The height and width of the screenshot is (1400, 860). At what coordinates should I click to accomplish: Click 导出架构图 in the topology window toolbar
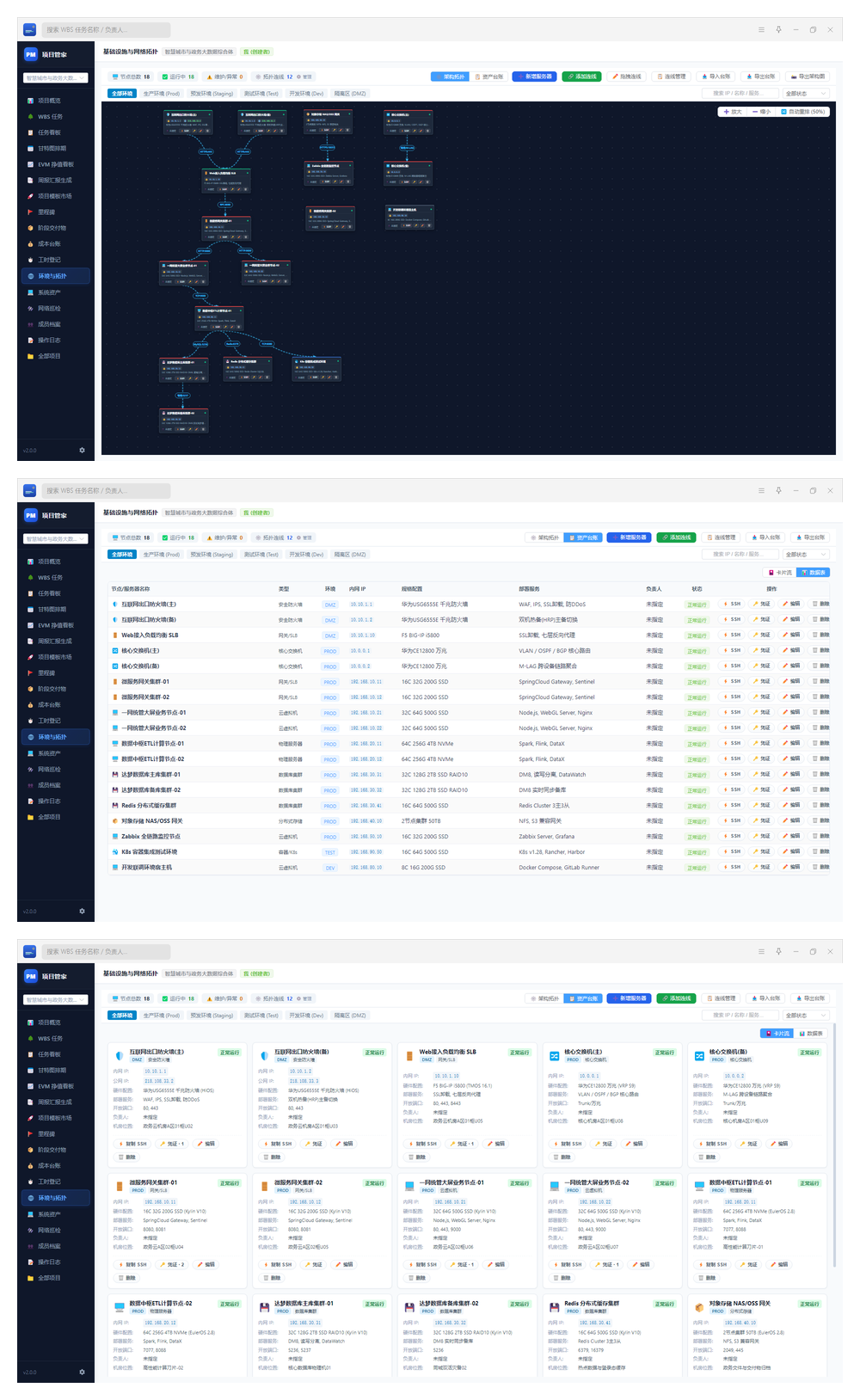pyautogui.click(x=808, y=77)
